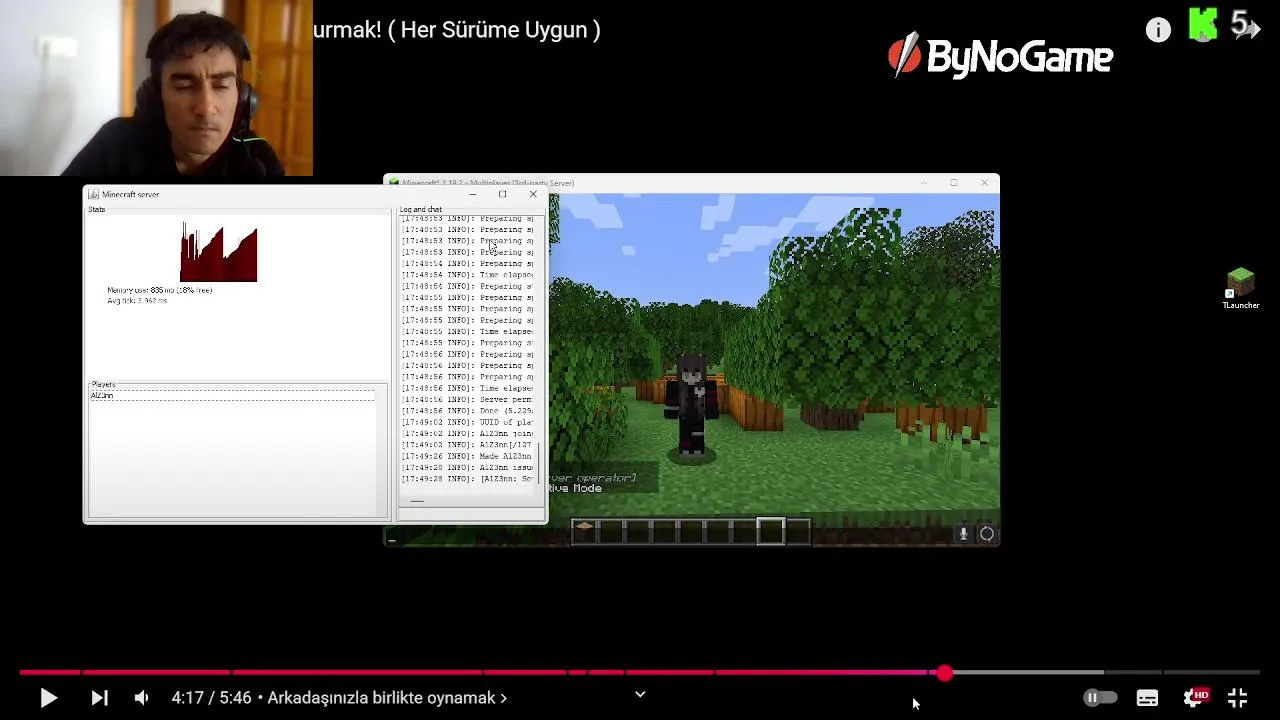Image resolution: width=1280 pixels, height=720 pixels.
Task: Select the first hotbar slot holding an item
Action: [584, 531]
